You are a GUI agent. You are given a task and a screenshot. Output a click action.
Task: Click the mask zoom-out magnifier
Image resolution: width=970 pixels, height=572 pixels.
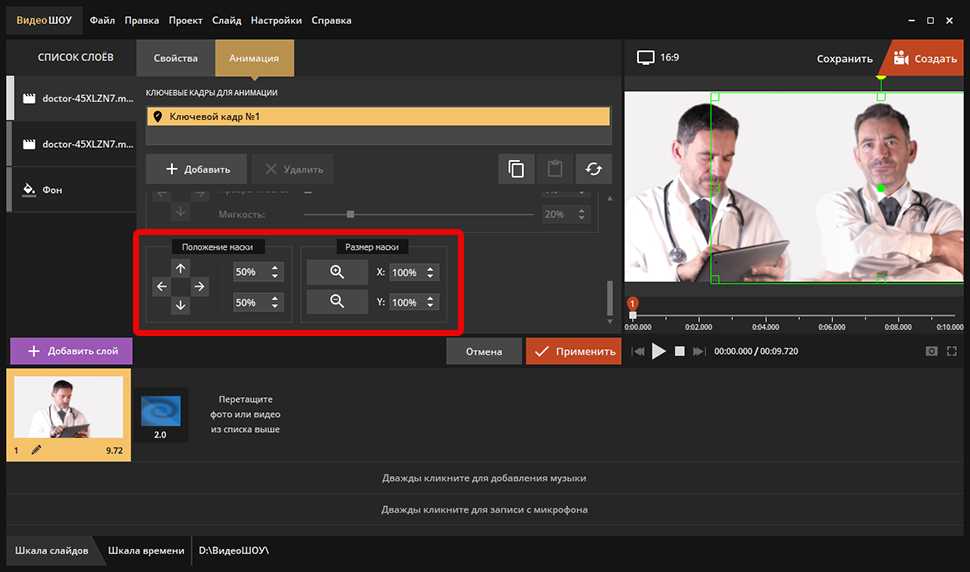337,302
